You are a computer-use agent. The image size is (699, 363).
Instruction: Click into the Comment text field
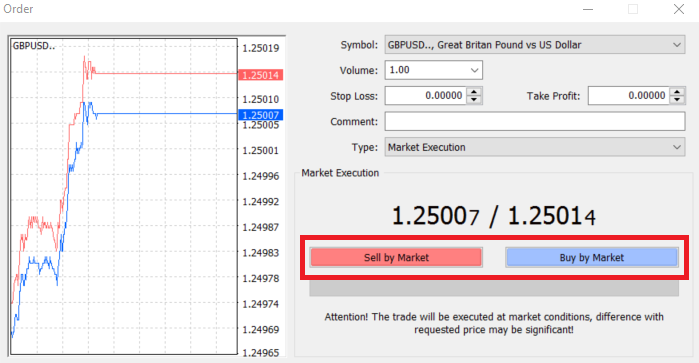535,121
